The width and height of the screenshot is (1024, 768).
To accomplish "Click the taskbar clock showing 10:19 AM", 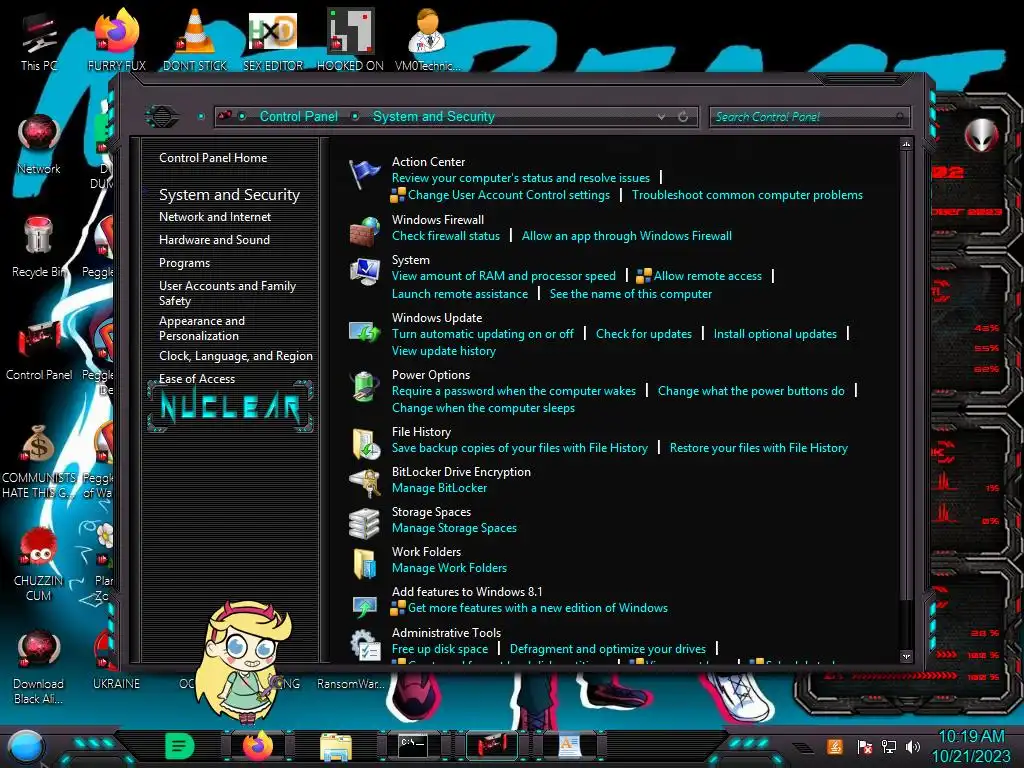I will (x=971, y=736).
